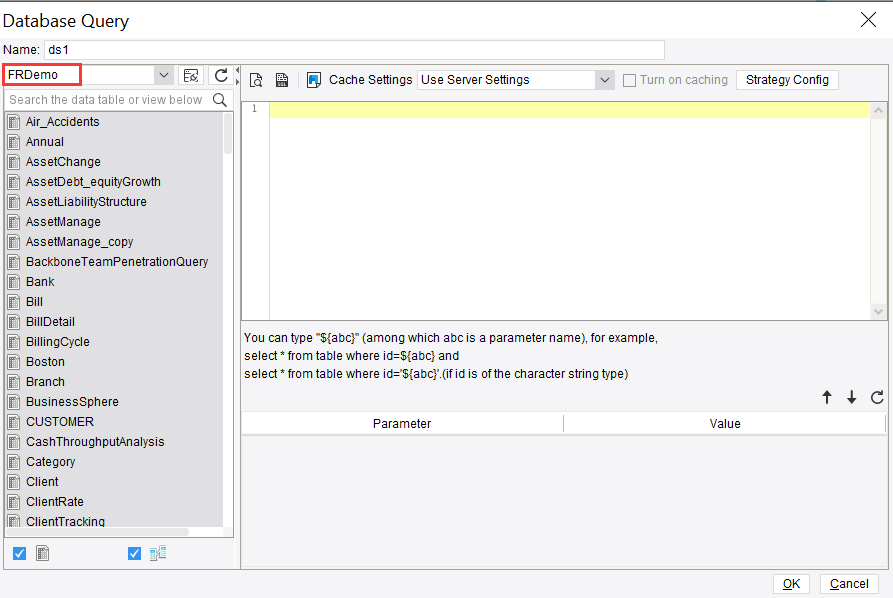The height and width of the screenshot is (598, 893).
Task: Refresh the parameter list
Action: [877, 397]
